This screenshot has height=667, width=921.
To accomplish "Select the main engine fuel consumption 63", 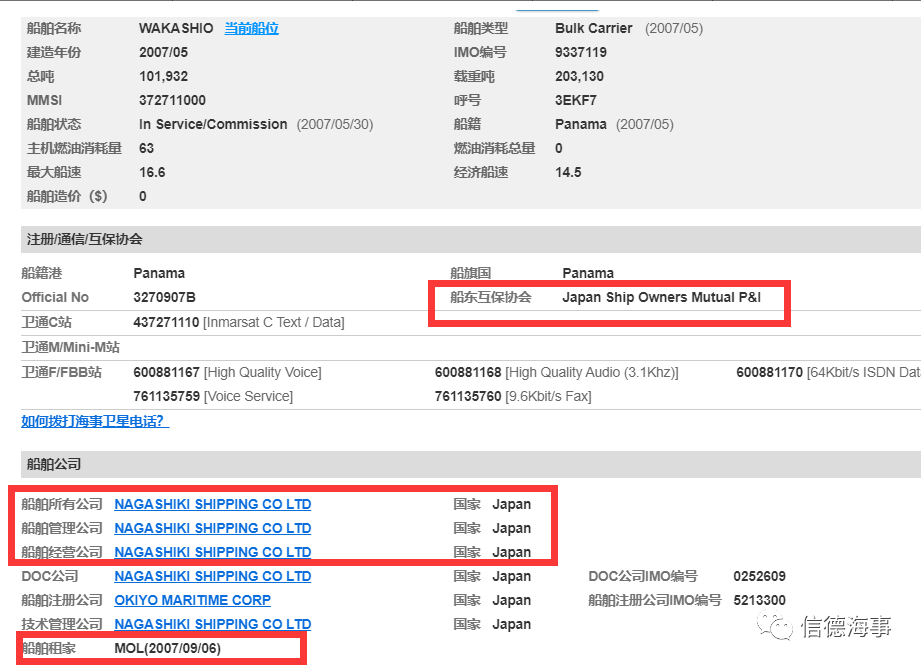I will coord(146,149).
